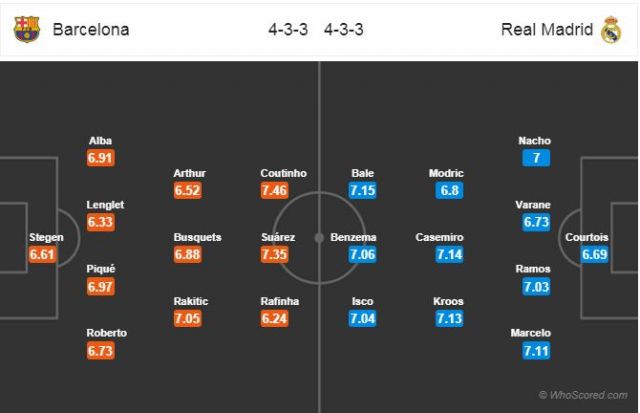Select the Busquets player name
This screenshot has height=413, width=640.
tap(198, 237)
